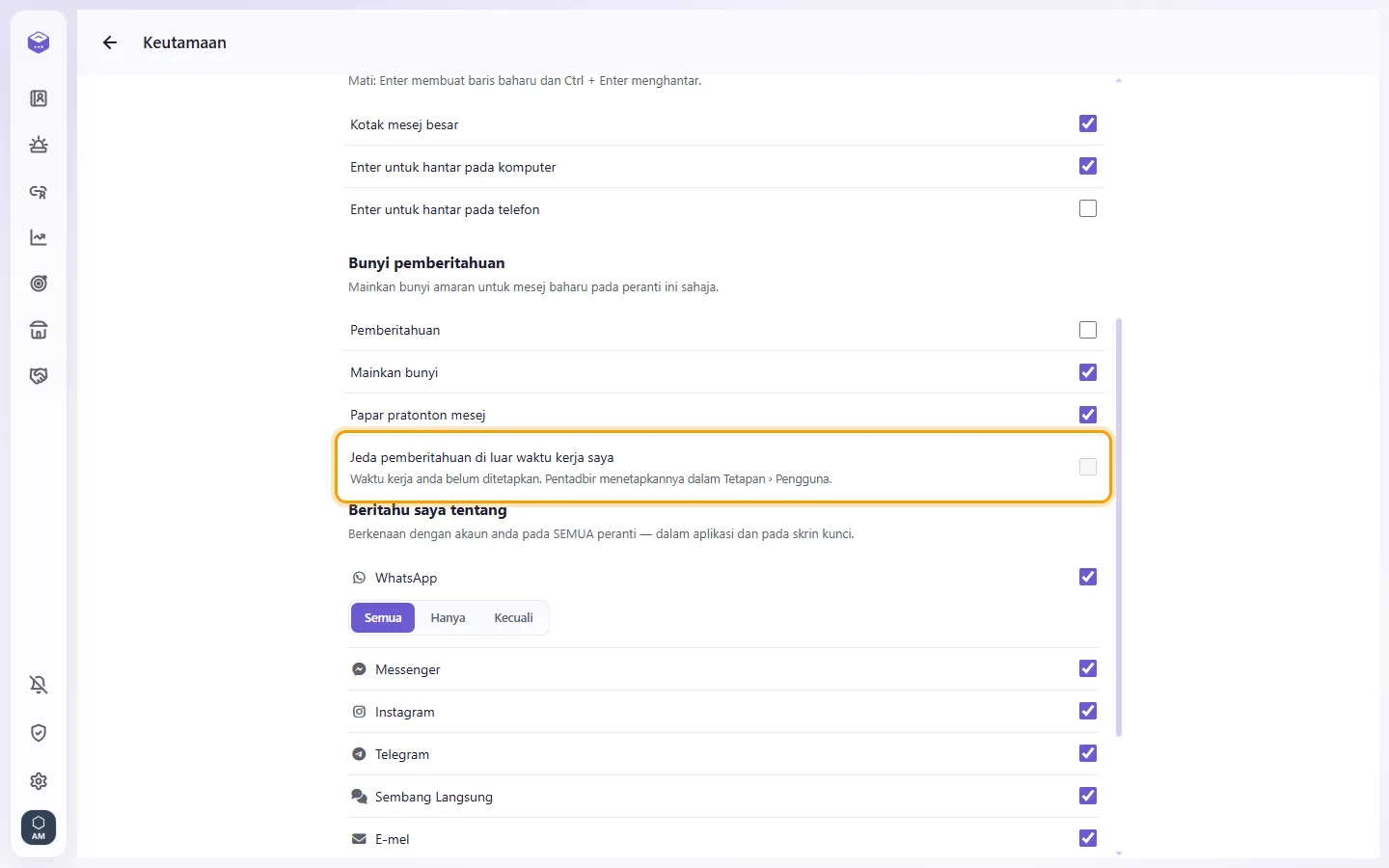Image resolution: width=1389 pixels, height=868 pixels.
Task: Open the siren alert icon in the sidebar
Action: pyautogui.click(x=39, y=145)
